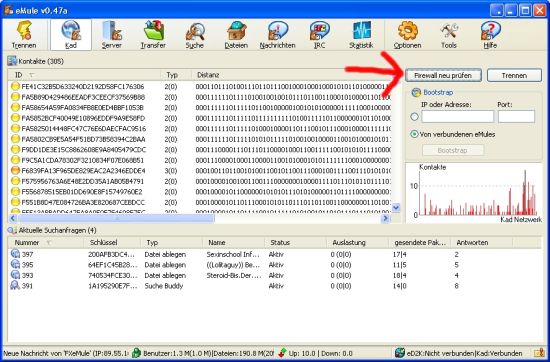Viewport: 550px width, 362px height.
Task: Open the IRC chat section
Action: pyautogui.click(x=319, y=35)
